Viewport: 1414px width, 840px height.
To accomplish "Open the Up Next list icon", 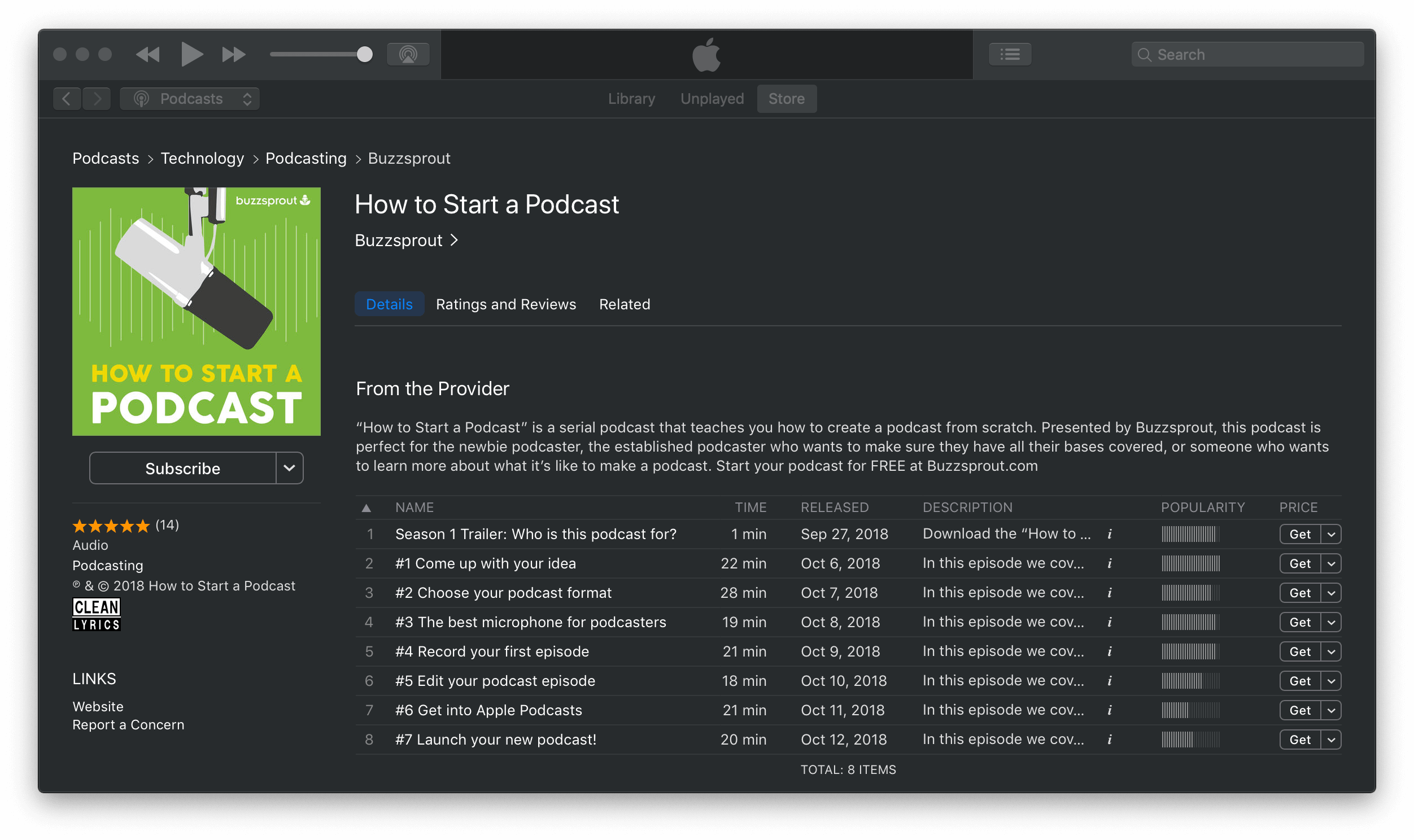I will 1010,54.
